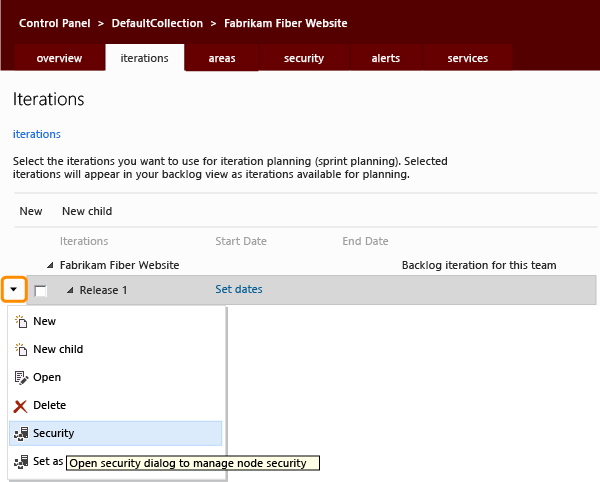Screen dimensions: 600x482
Task: Choose Security from the context menu
Action: pos(115,433)
